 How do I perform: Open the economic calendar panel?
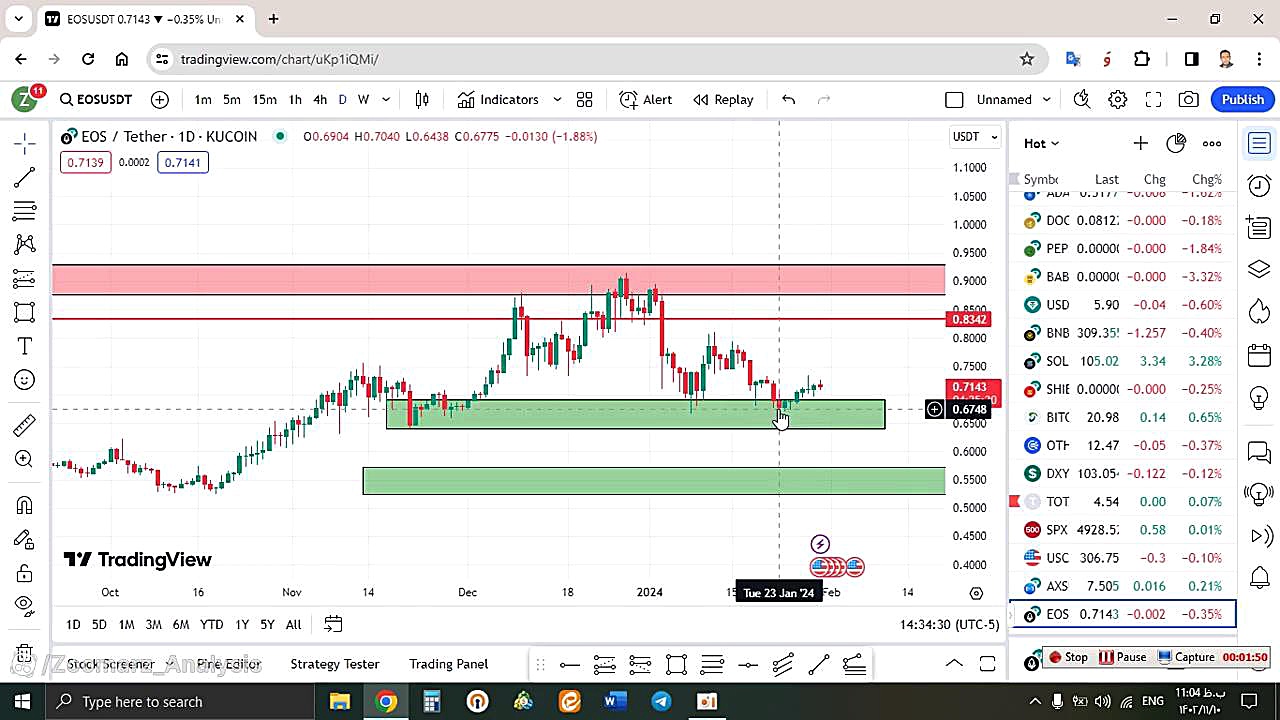click(x=1259, y=354)
